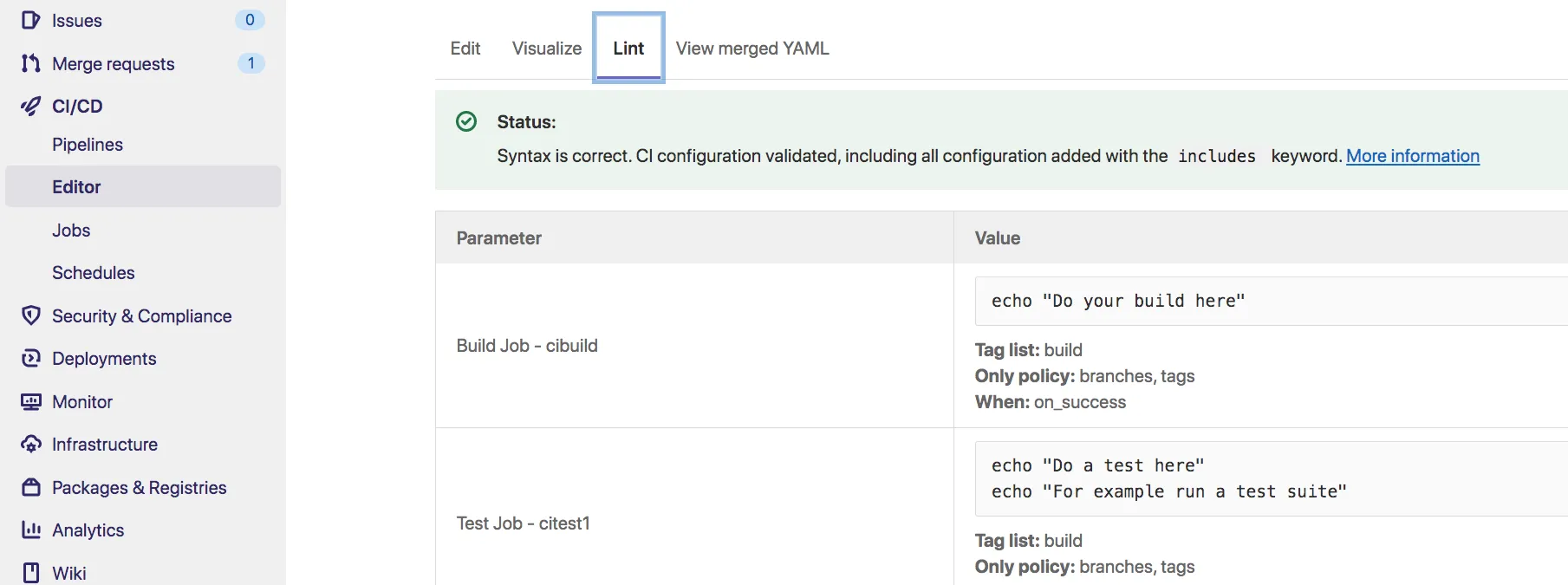This screenshot has height=585, width=1568.
Task: Follow the More information link
Action: [x=1413, y=156]
